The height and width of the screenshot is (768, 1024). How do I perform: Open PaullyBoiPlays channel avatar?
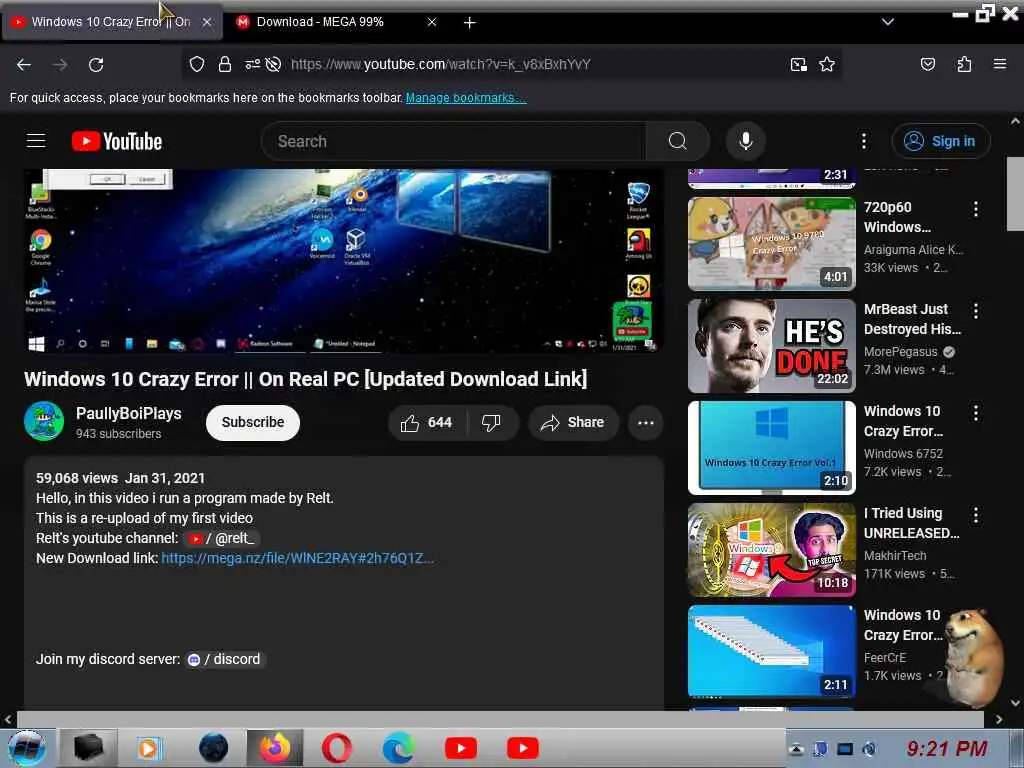coord(44,421)
